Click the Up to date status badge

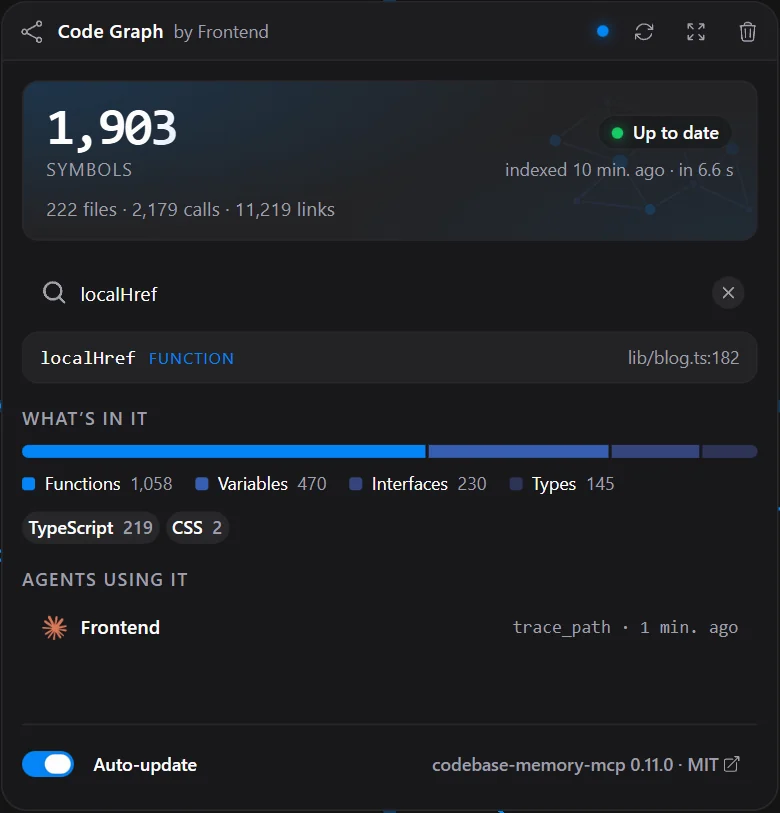(x=665, y=133)
